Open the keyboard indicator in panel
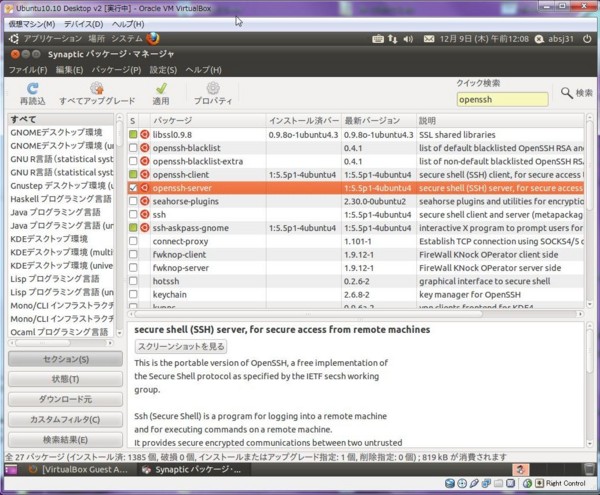 point(378,39)
